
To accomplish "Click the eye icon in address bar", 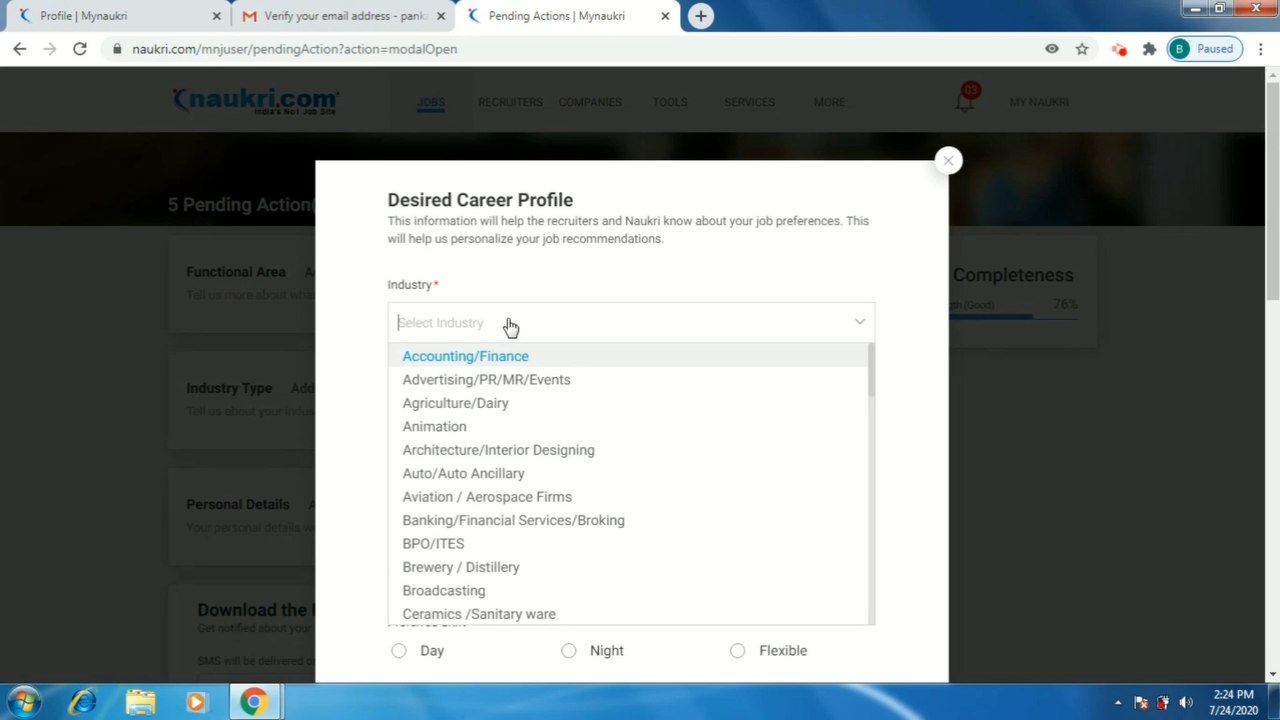I will point(1052,49).
